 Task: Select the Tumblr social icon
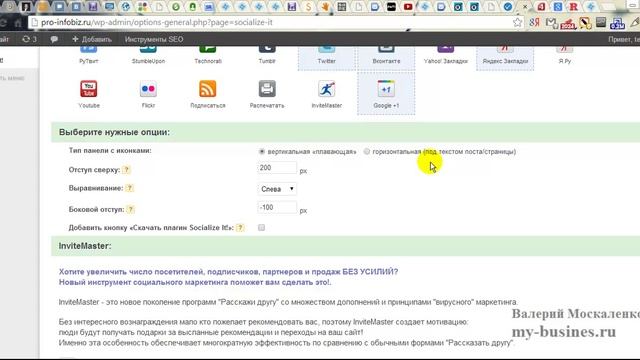[267, 55]
